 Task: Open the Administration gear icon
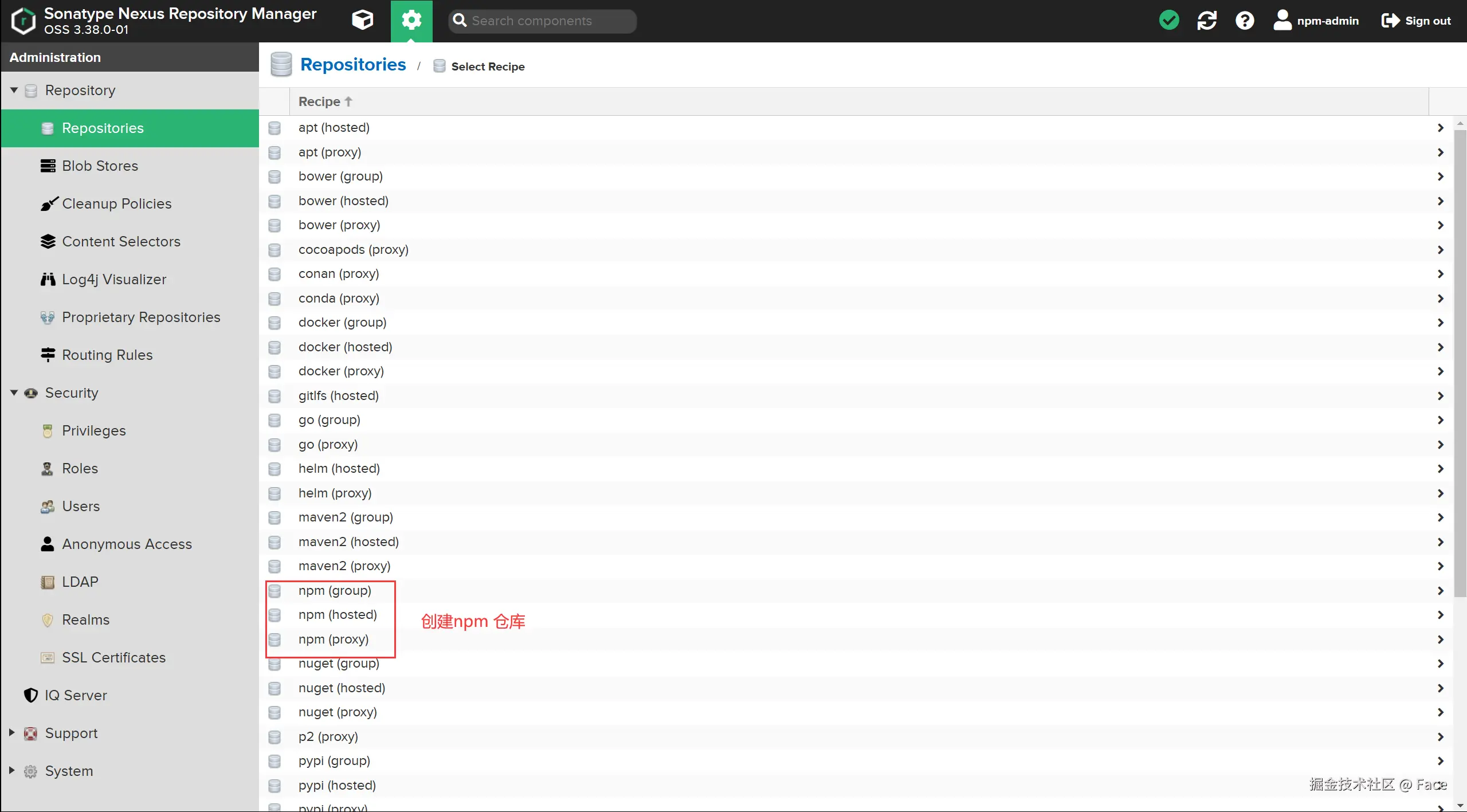tap(411, 21)
